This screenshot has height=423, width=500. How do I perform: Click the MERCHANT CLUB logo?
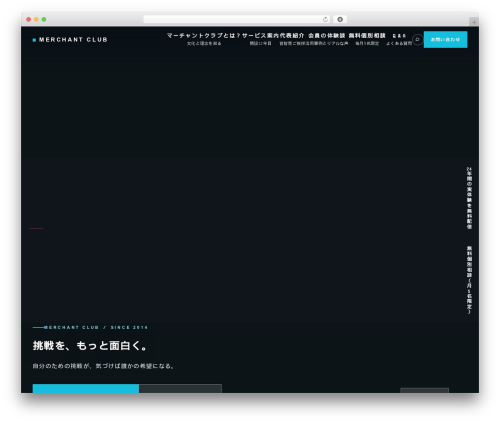[70, 40]
